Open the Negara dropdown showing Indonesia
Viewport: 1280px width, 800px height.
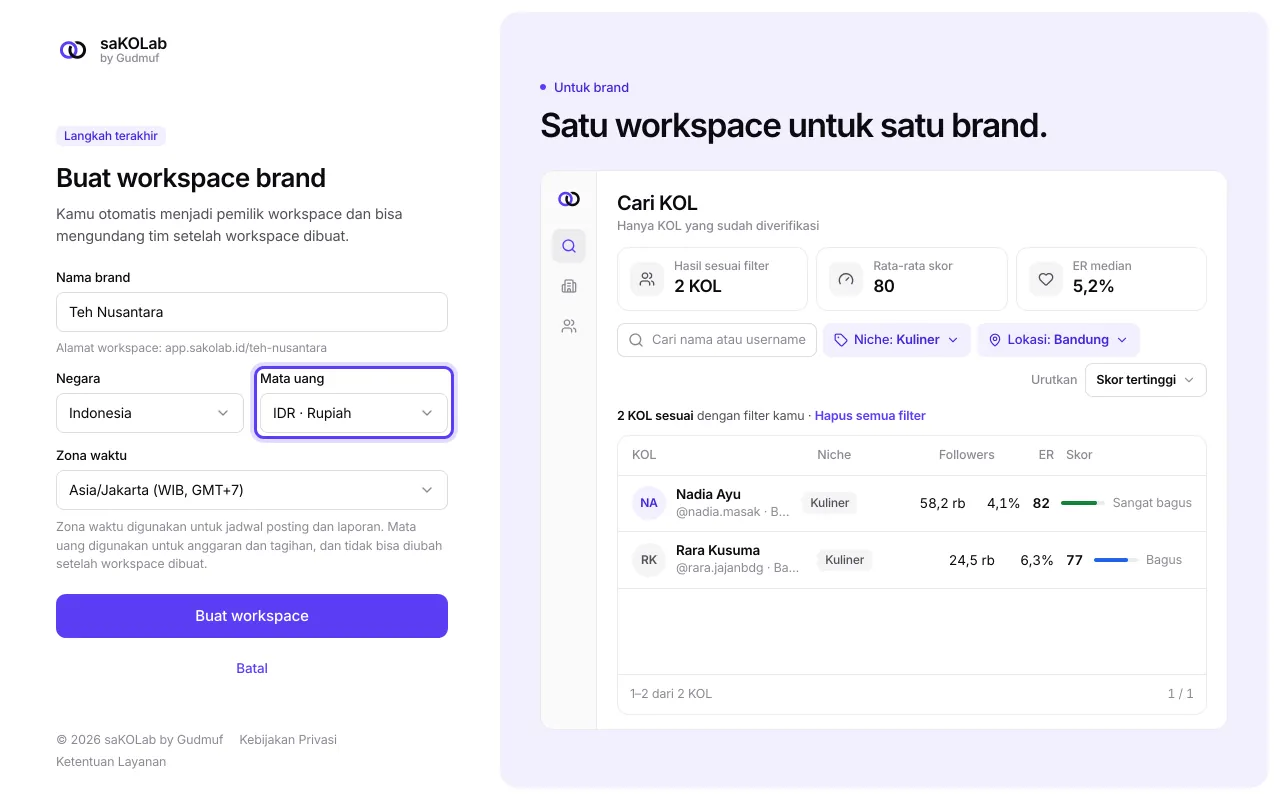point(150,413)
